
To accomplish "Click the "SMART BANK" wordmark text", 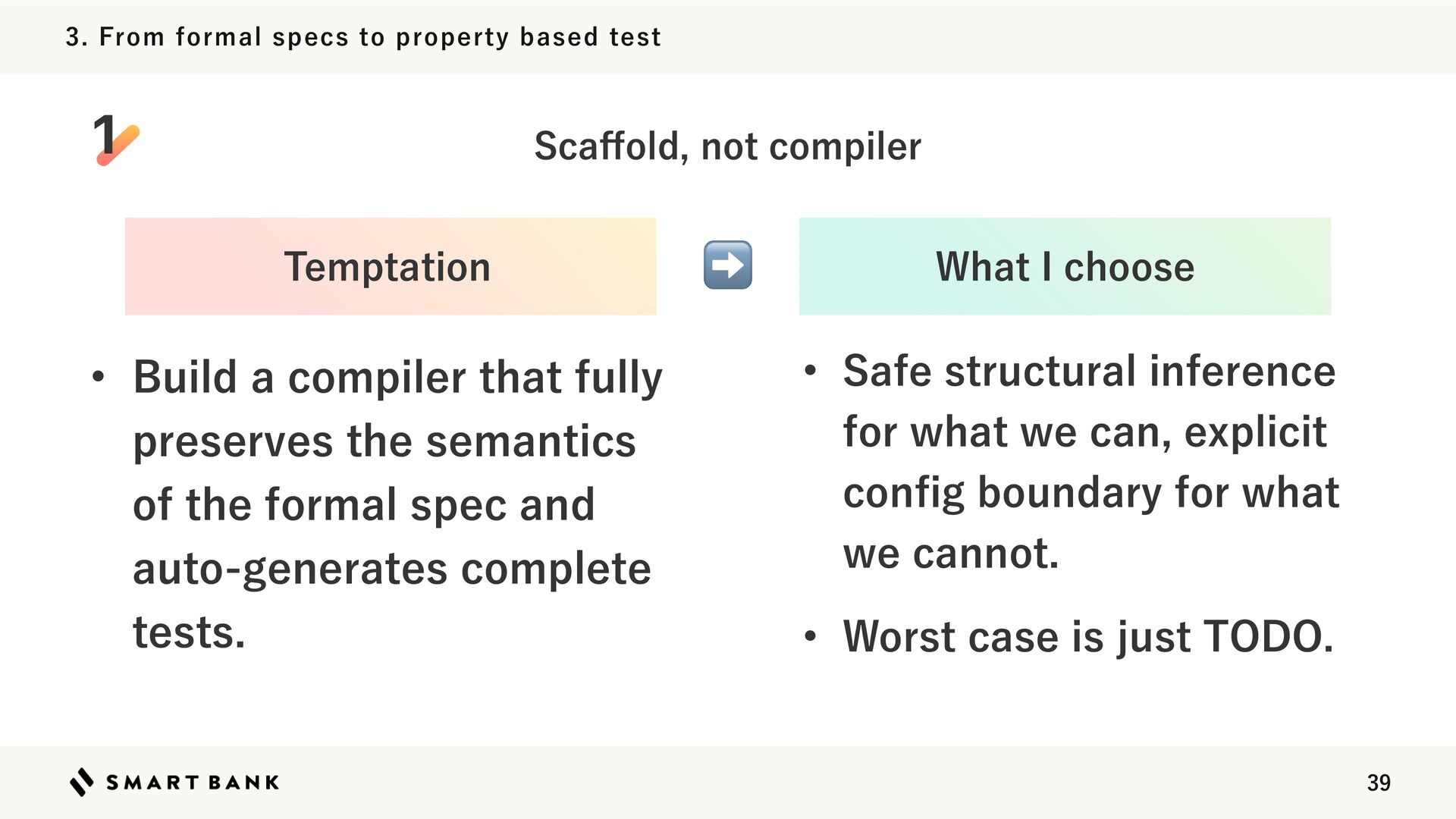I will (193, 783).
